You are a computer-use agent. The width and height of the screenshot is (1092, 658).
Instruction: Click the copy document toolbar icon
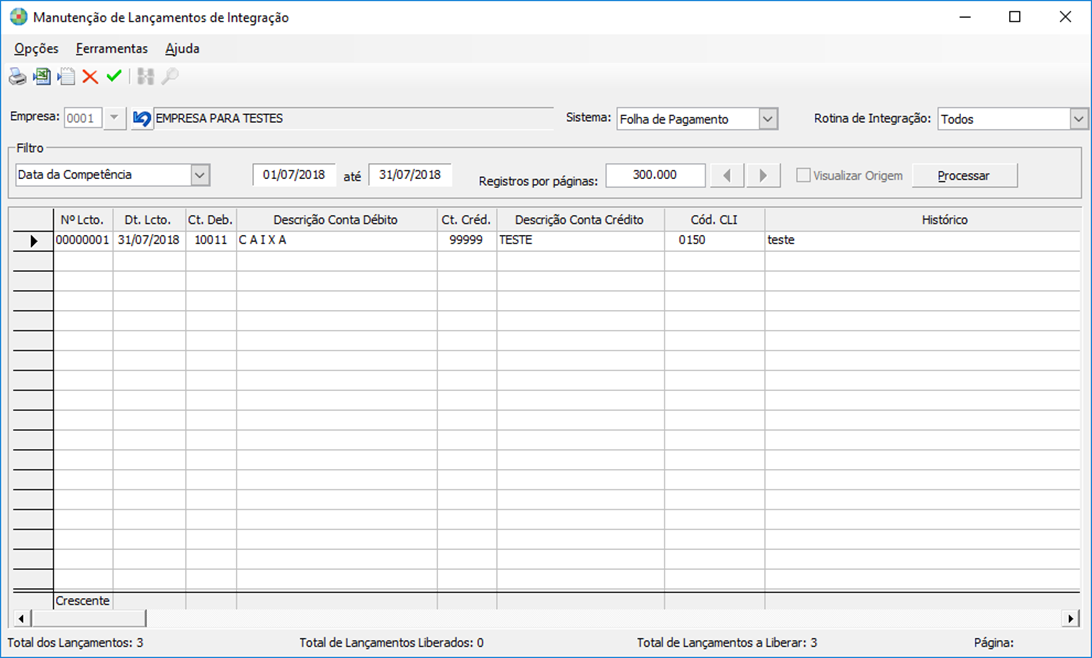(66, 77)
